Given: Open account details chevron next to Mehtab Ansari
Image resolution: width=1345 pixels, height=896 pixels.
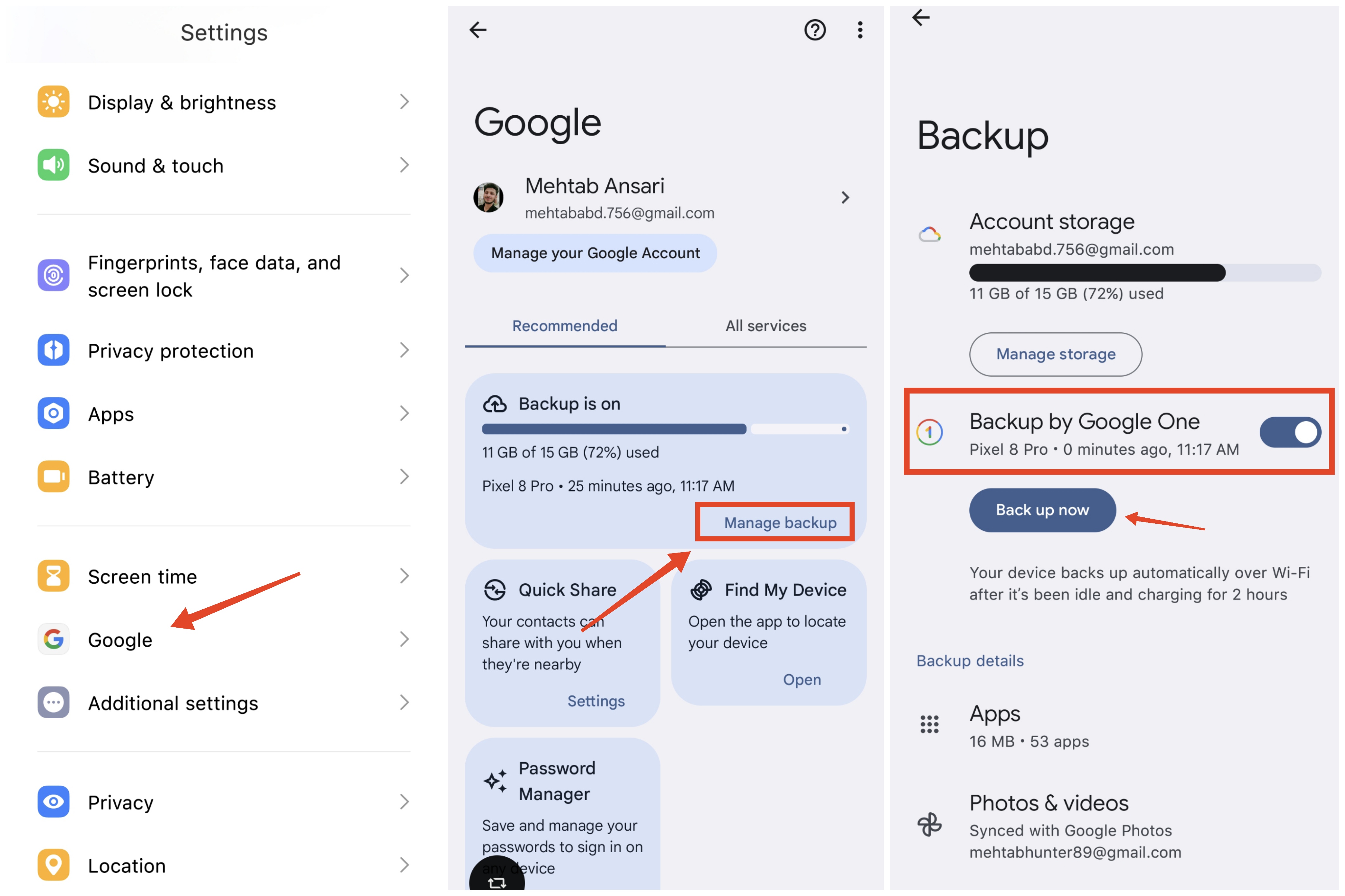Looking at the screenshot, I should click(845, 198).
